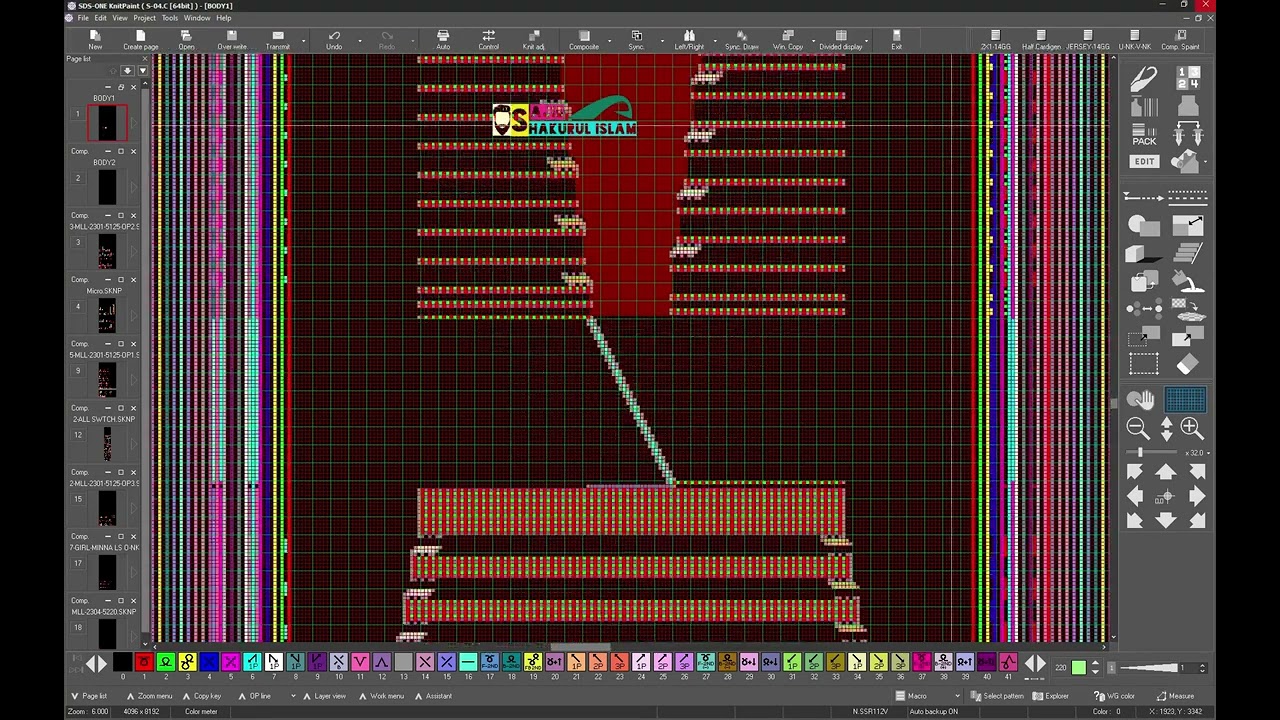The image size is (1280, 720).
Task: Click the Win. Copy icon
Action: pyautogui.click(x=788, y=40)
